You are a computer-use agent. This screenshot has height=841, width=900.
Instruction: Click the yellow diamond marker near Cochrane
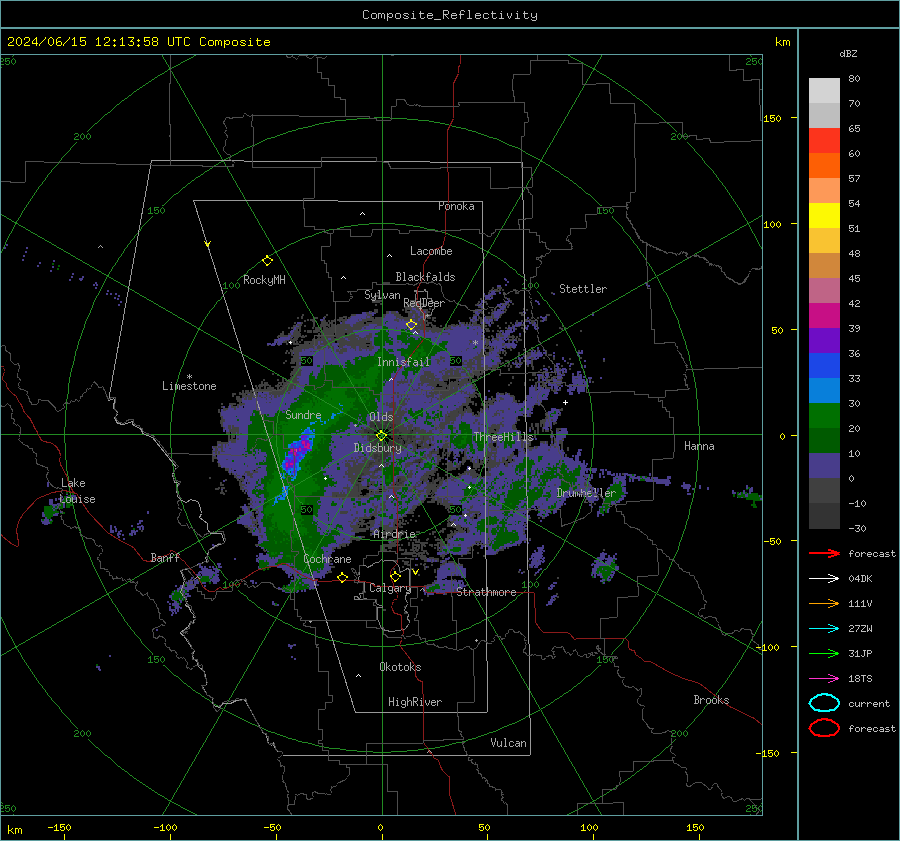(342, 577)
